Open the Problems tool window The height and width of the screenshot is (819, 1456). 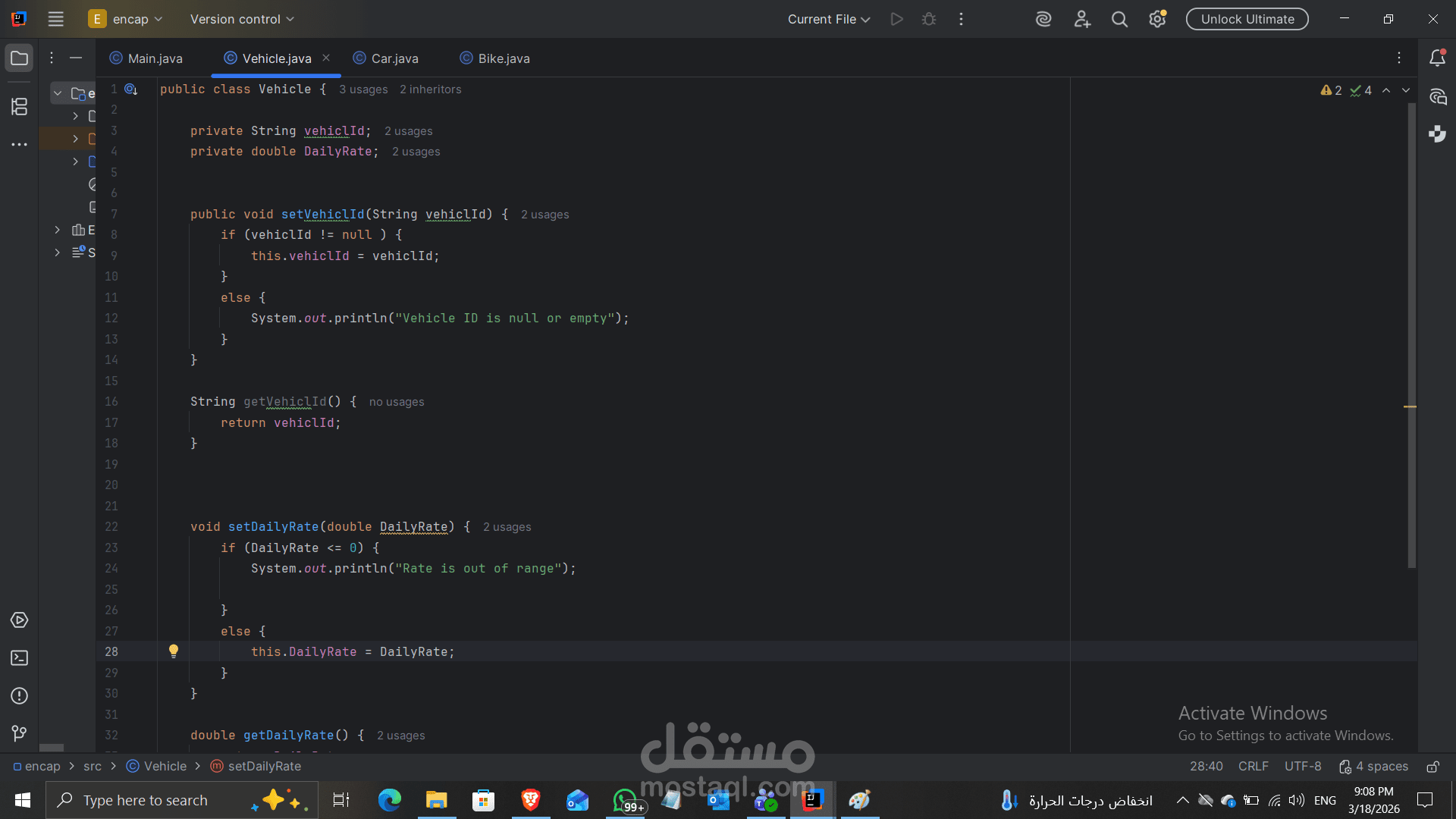tap(20, 696)
